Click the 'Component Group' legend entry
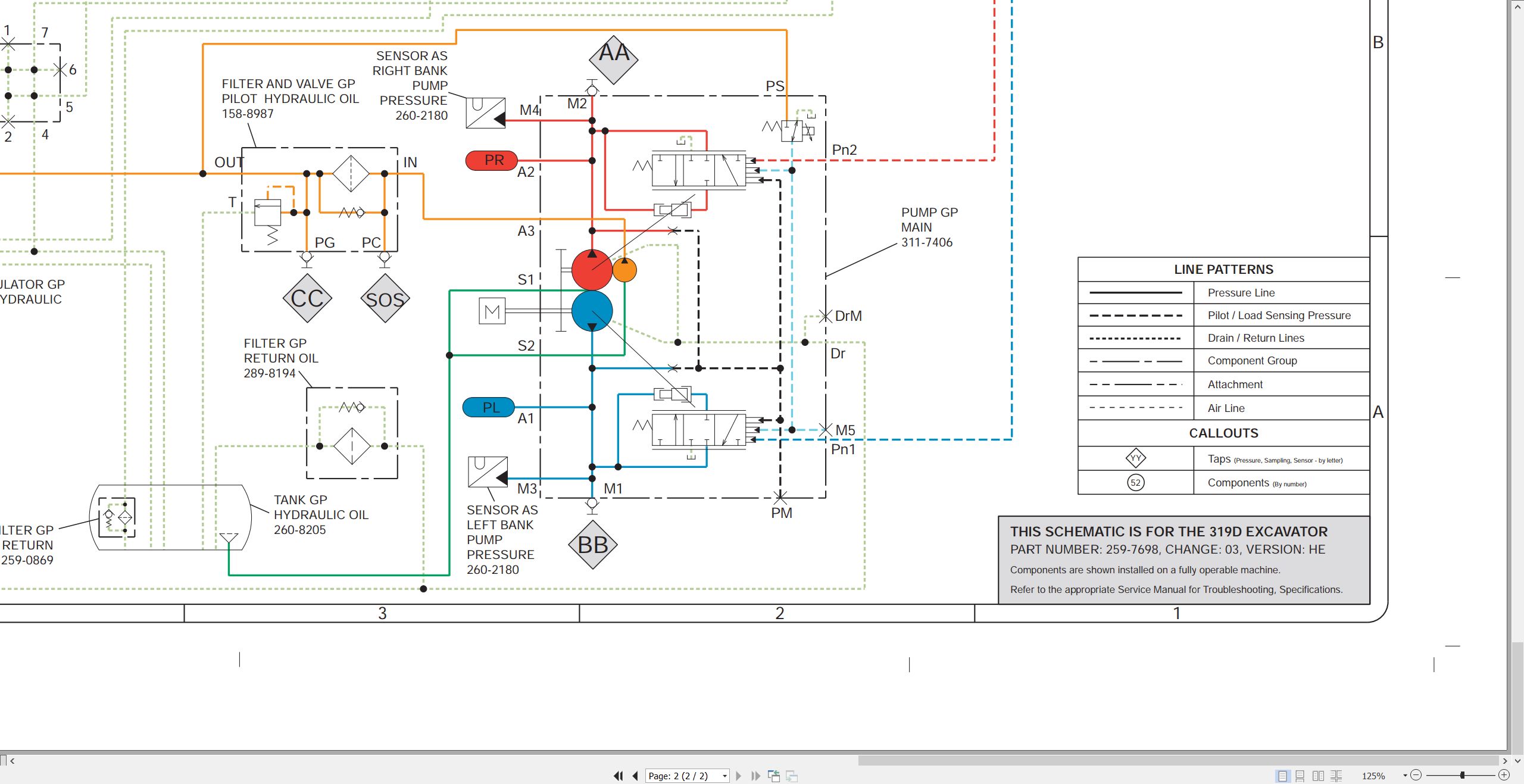 tap(1252, 361)
